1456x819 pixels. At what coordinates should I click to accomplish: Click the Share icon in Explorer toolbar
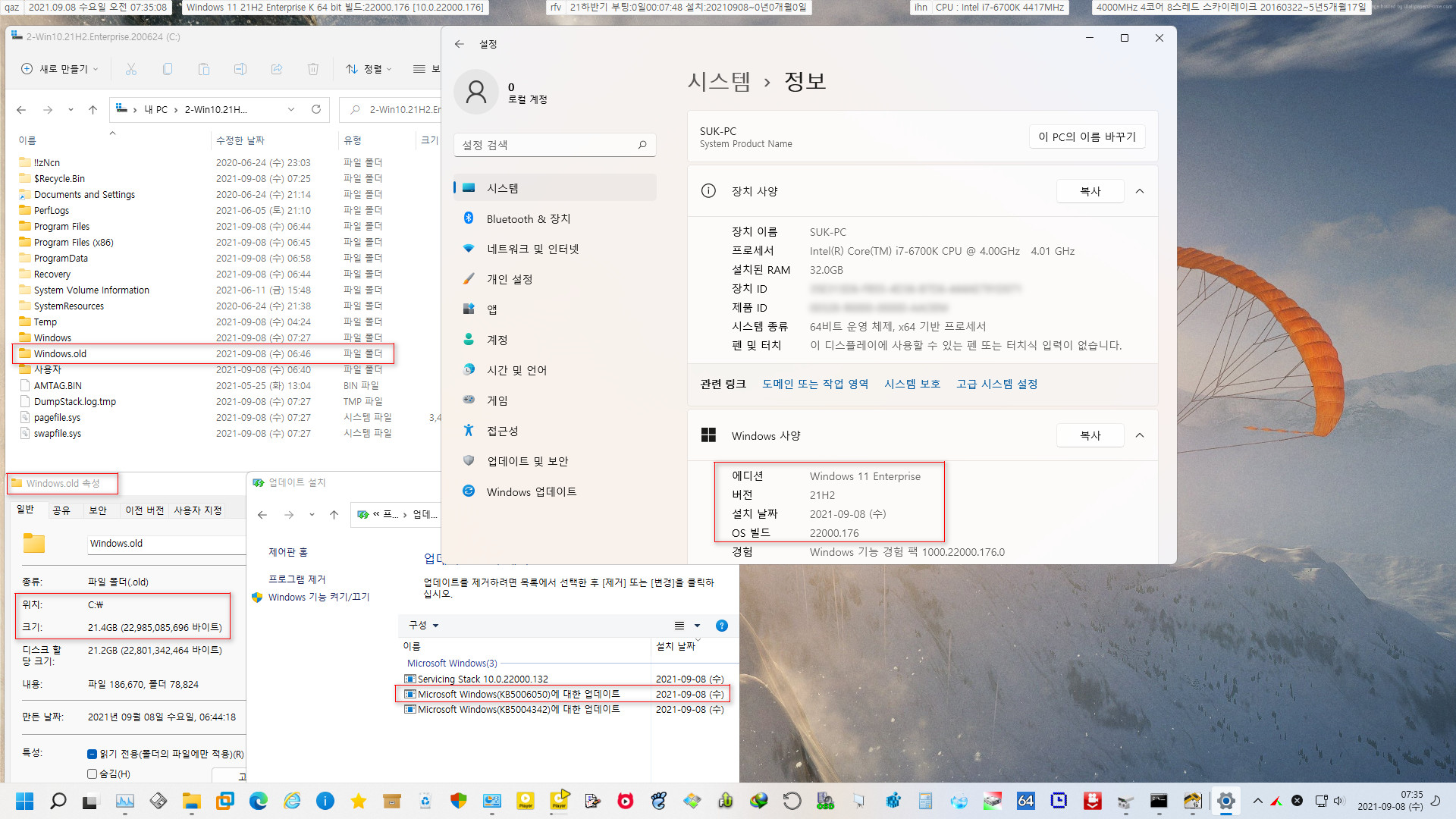[277, 69]
